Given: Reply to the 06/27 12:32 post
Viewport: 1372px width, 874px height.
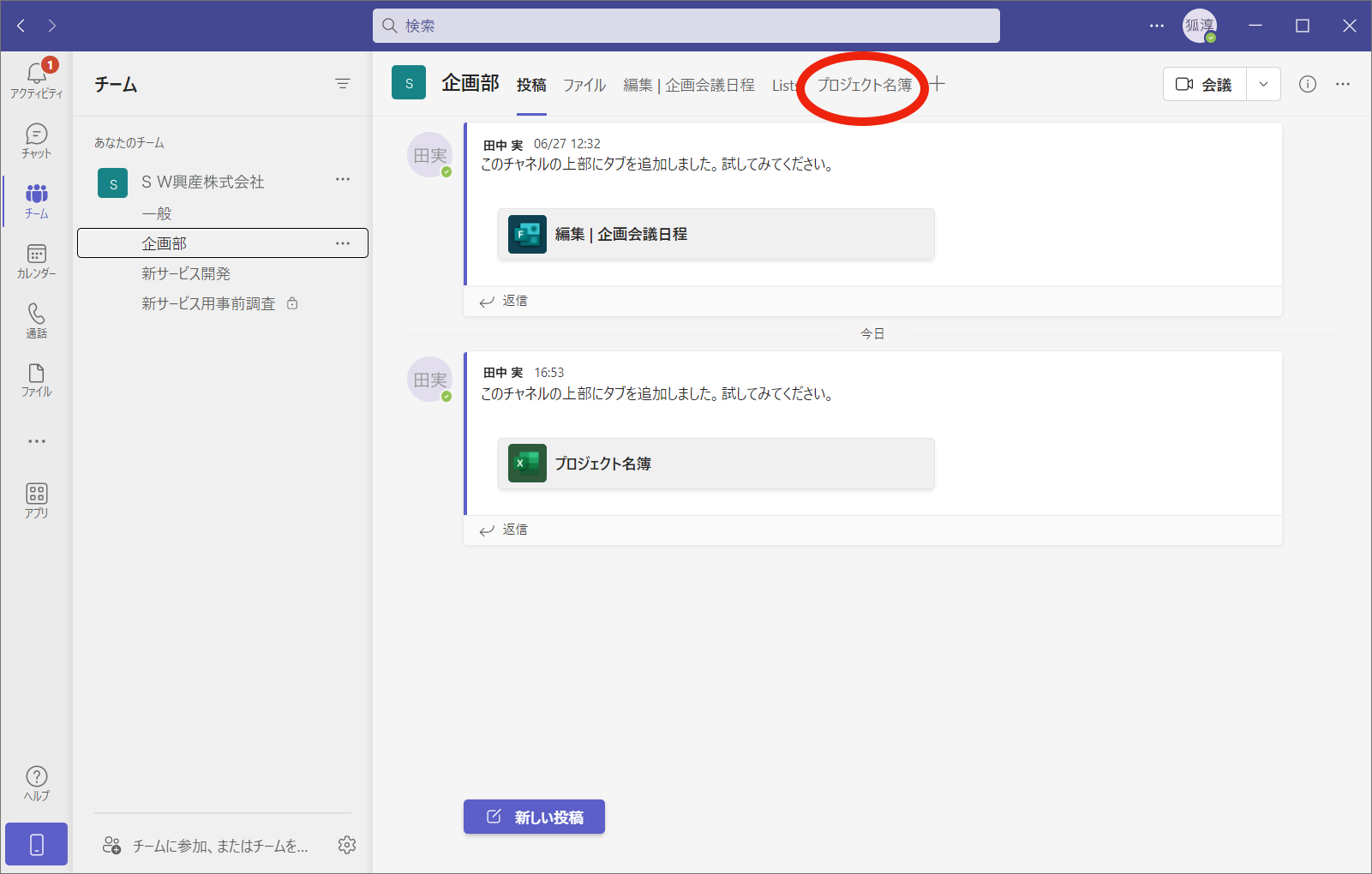Looking at the screenshot, I should [x=504, y=301].
